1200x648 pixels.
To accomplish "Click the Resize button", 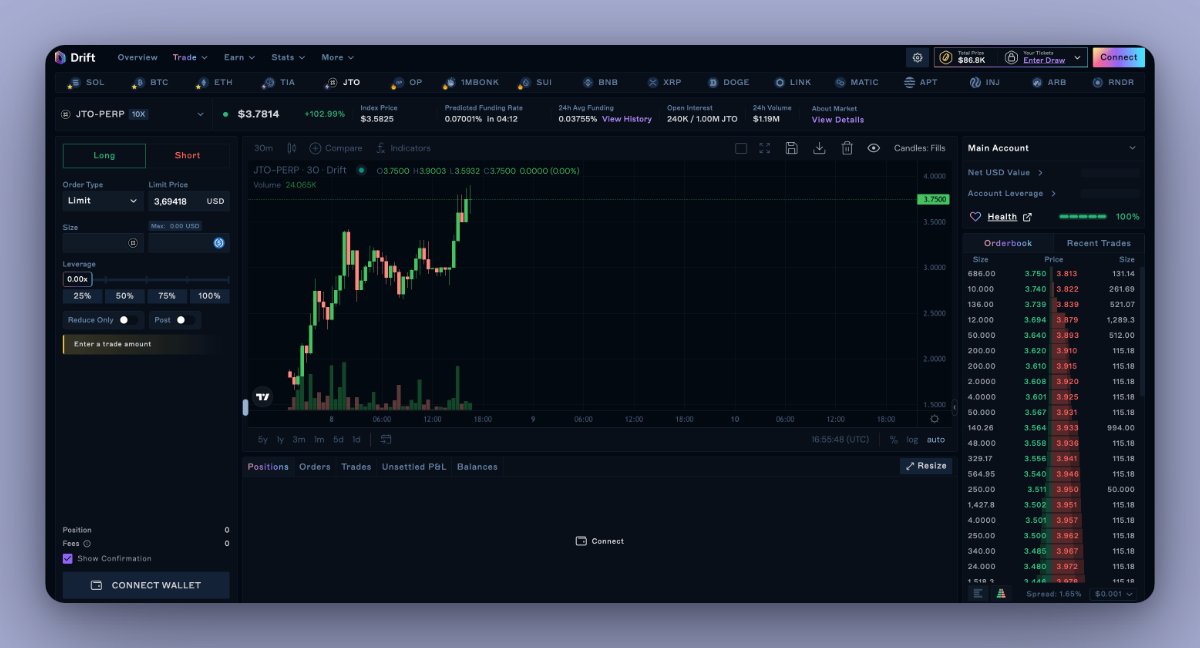I will [x=926, y=466].
